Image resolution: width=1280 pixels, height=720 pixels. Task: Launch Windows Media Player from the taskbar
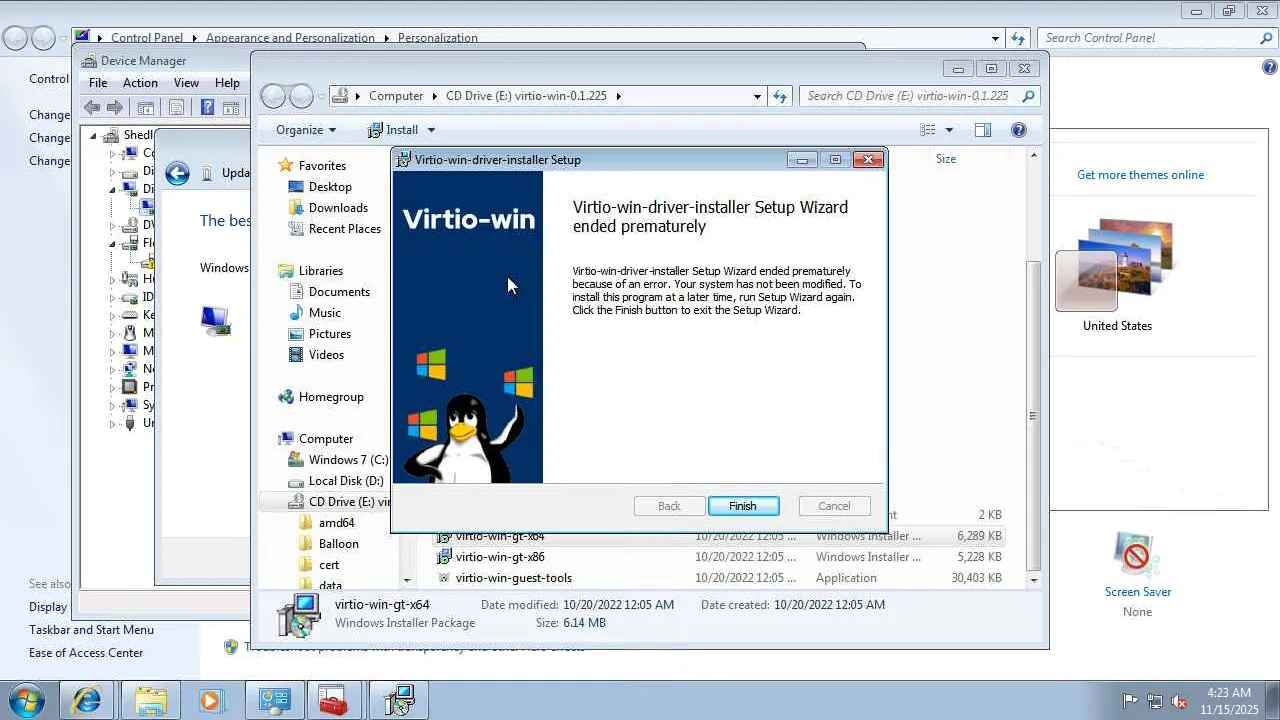[x=210, y=700]
